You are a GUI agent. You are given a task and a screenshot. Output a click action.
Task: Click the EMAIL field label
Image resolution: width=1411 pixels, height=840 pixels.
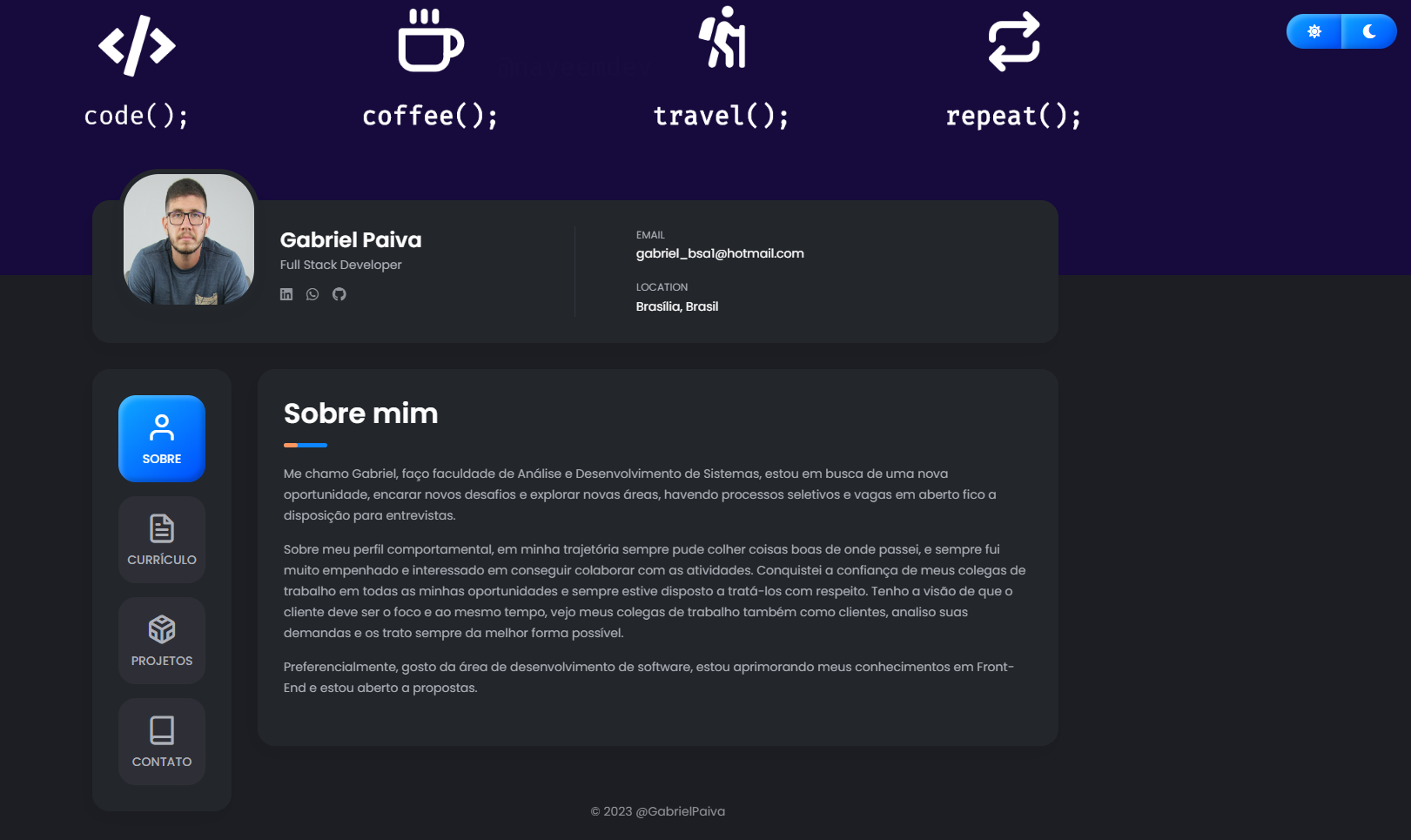click(x=650, y=235)
